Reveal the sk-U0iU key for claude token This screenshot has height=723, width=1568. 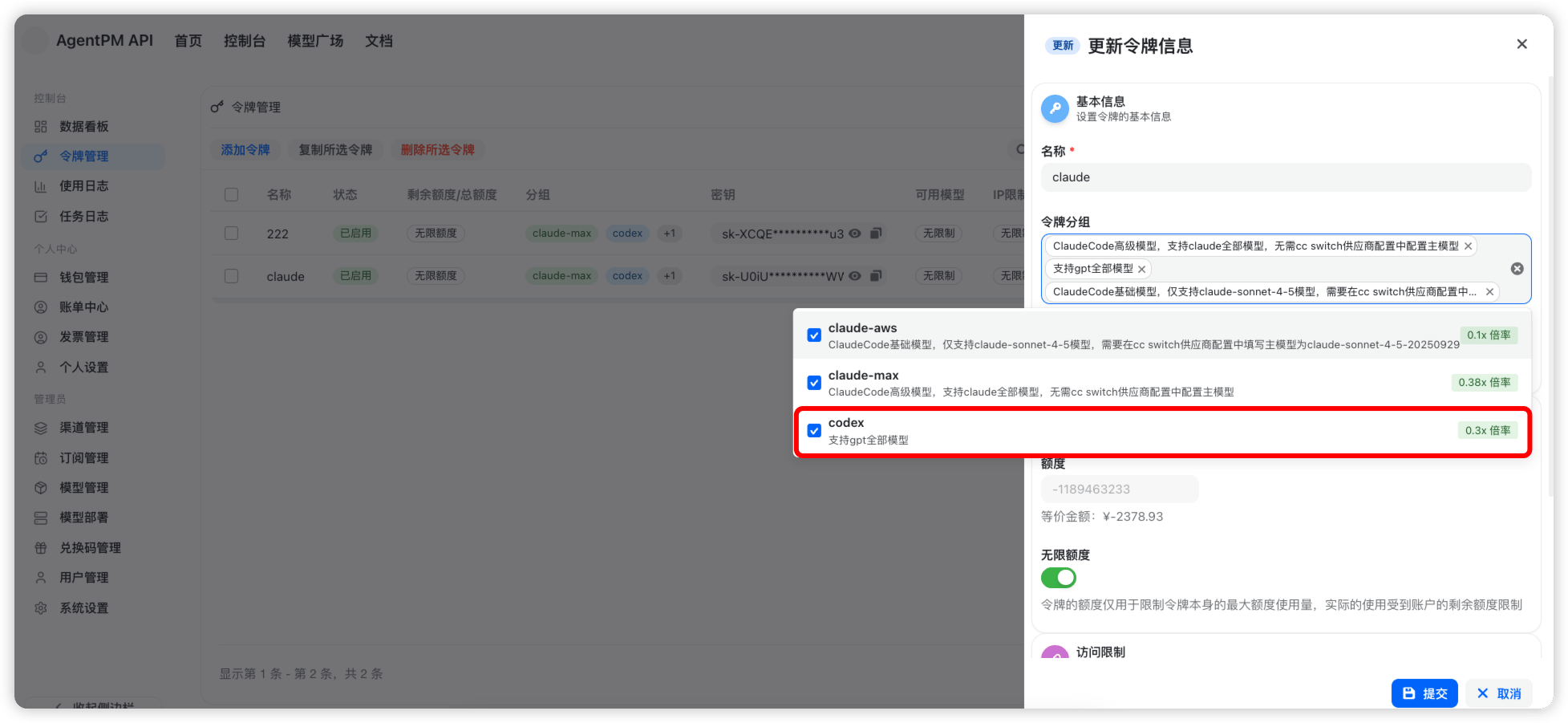pos(855,276)
